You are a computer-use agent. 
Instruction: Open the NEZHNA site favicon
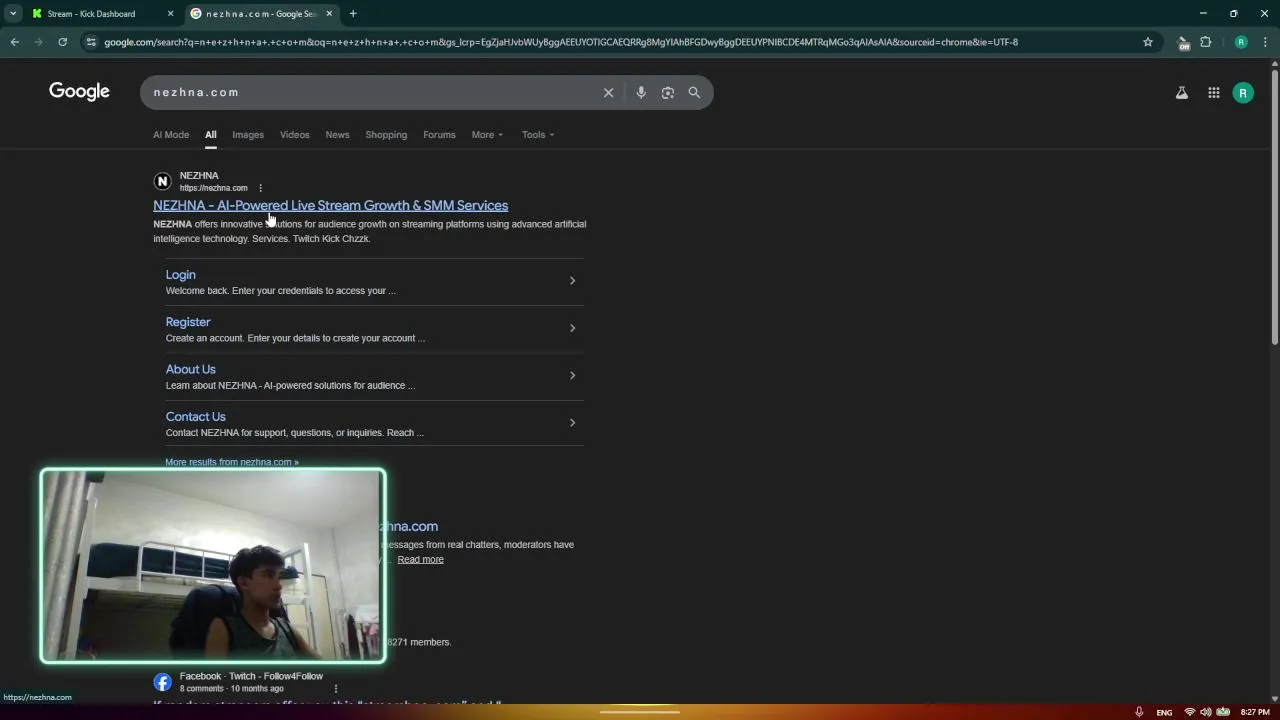pos(162,181)
